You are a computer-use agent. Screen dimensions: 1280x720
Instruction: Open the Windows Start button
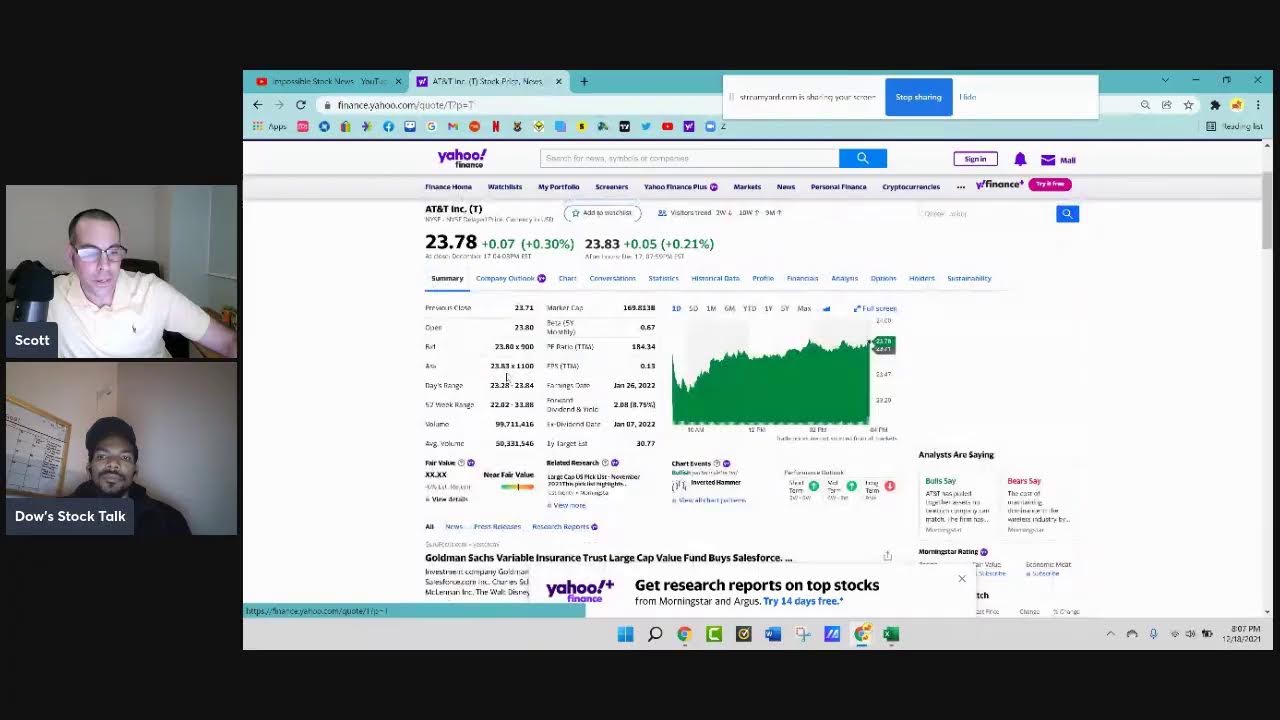click(626, 634)
